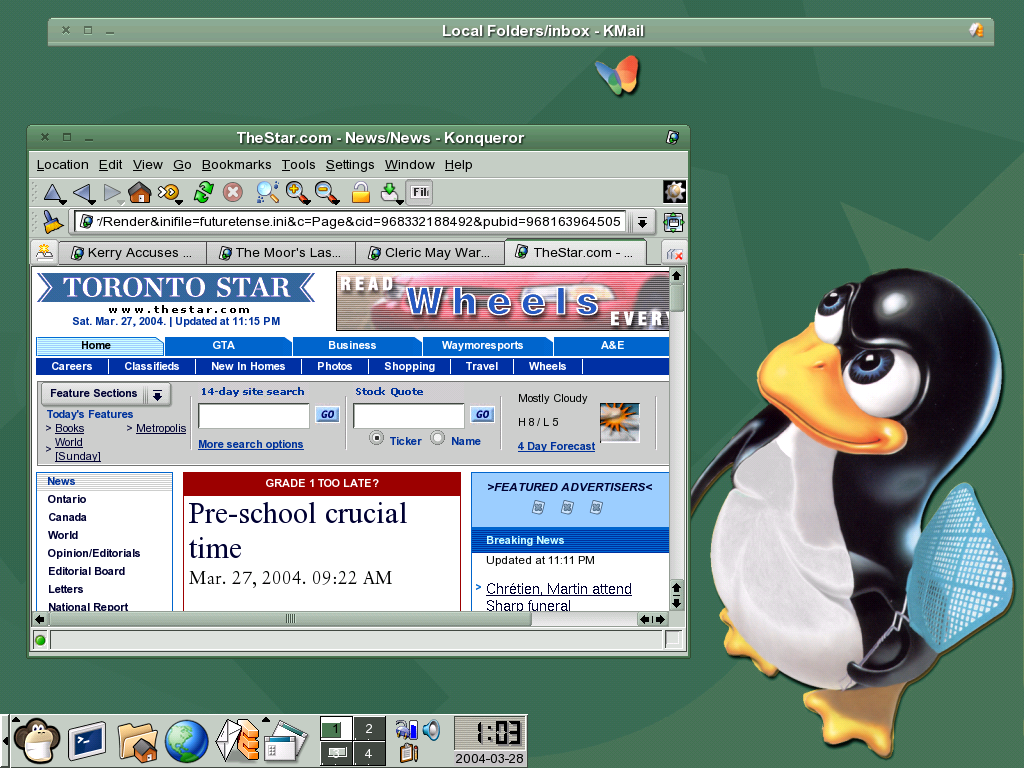
Task: Clear the location bar with broom icon
Action: tap(52, 222)
